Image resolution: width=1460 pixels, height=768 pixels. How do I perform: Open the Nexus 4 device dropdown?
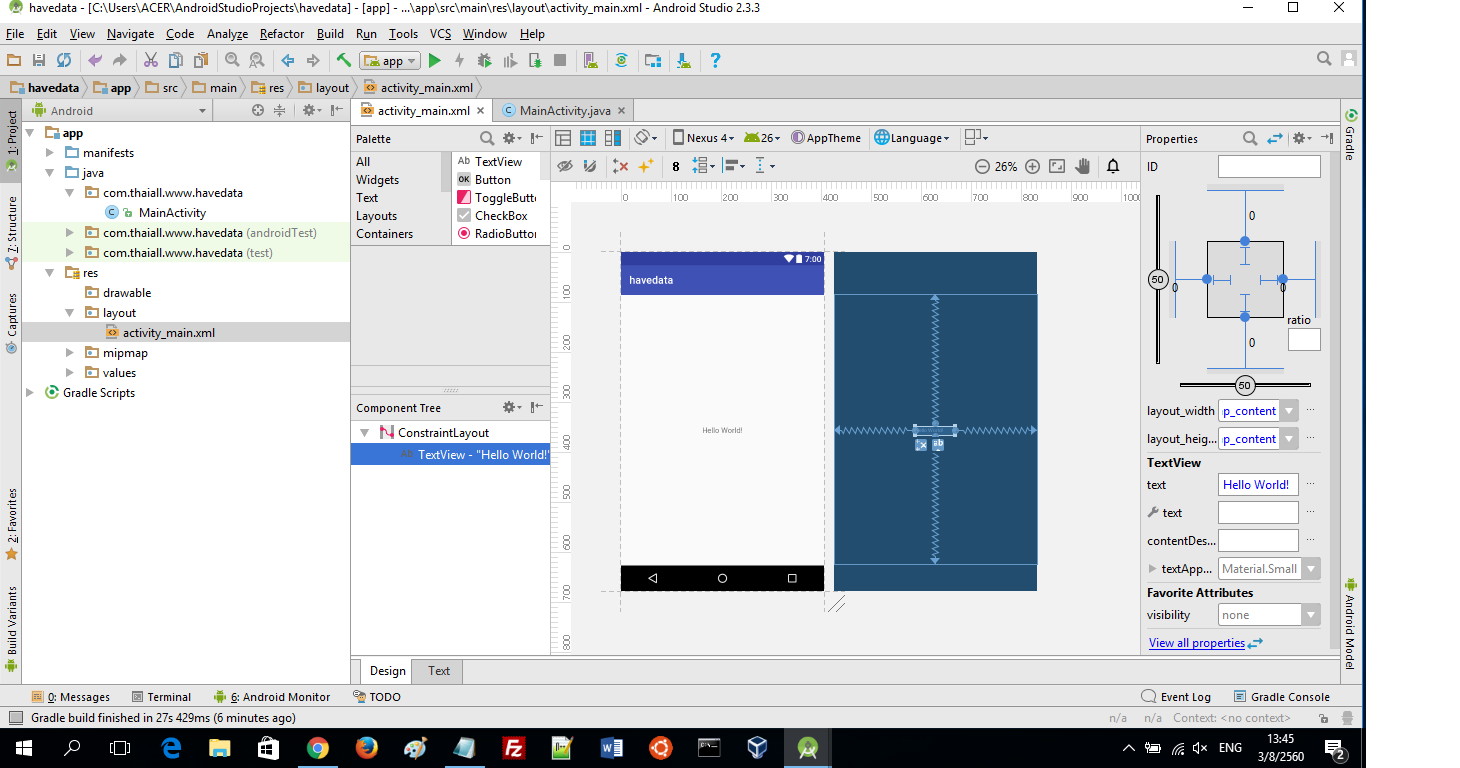704,138
